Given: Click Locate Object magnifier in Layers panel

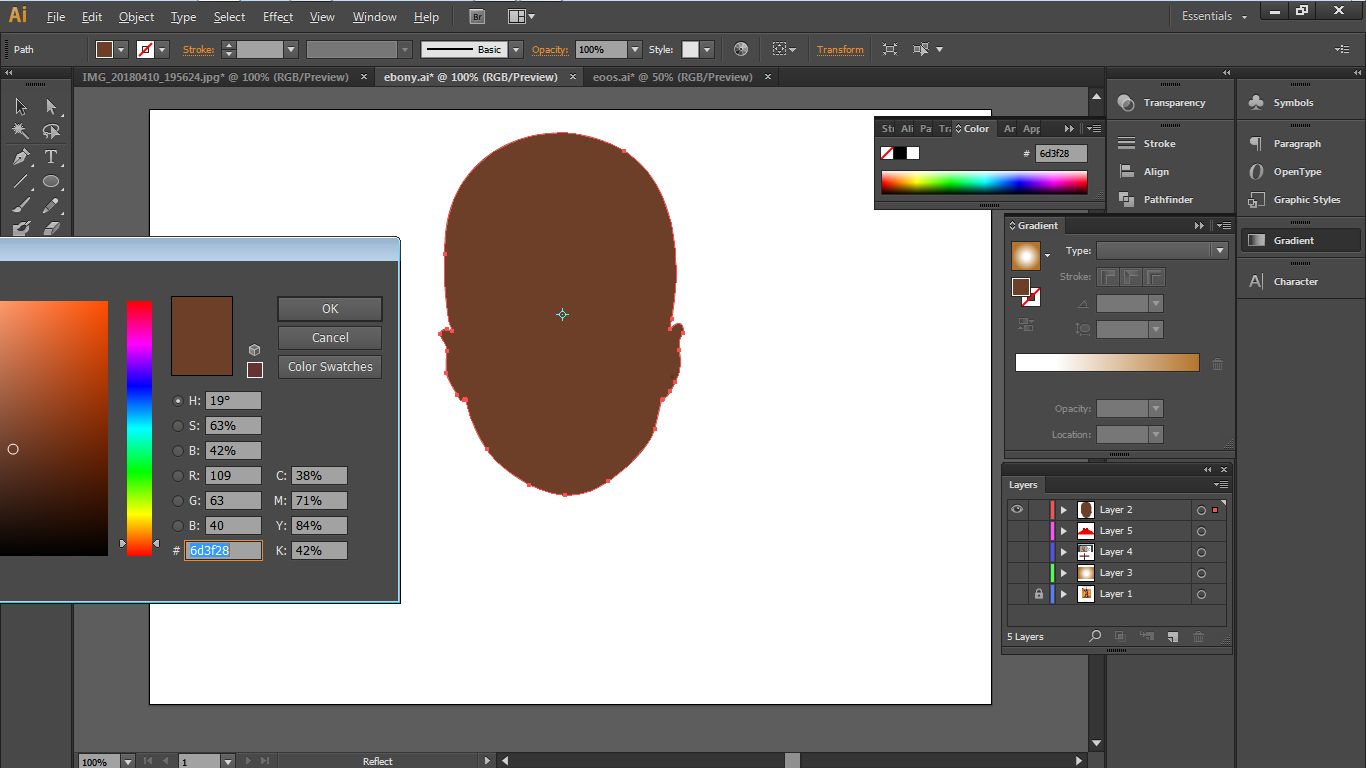Looking at the screenshot, I should pos(1095,636).
